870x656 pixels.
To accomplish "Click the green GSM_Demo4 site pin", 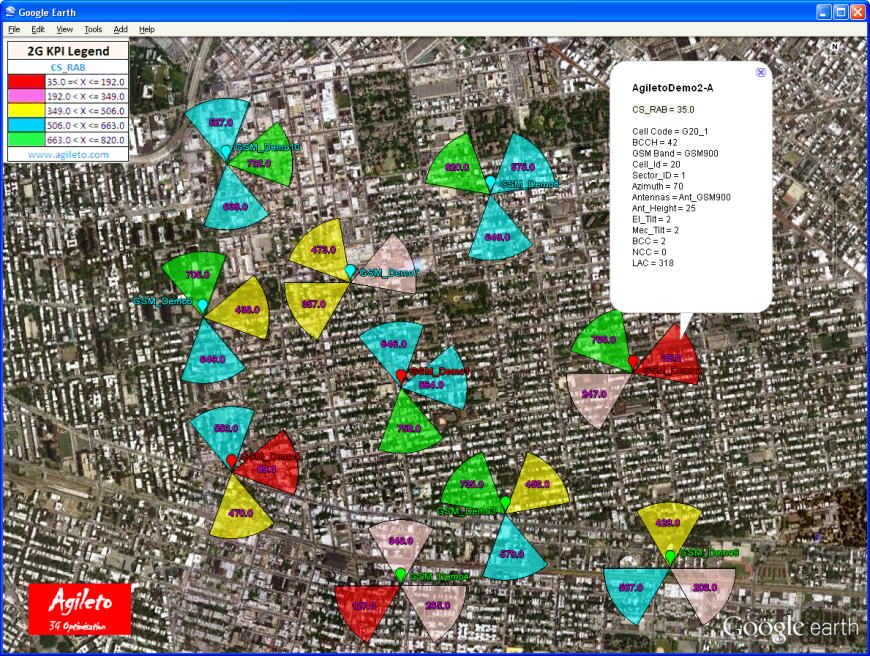I will pyautogui.click(x=400, y=574).
